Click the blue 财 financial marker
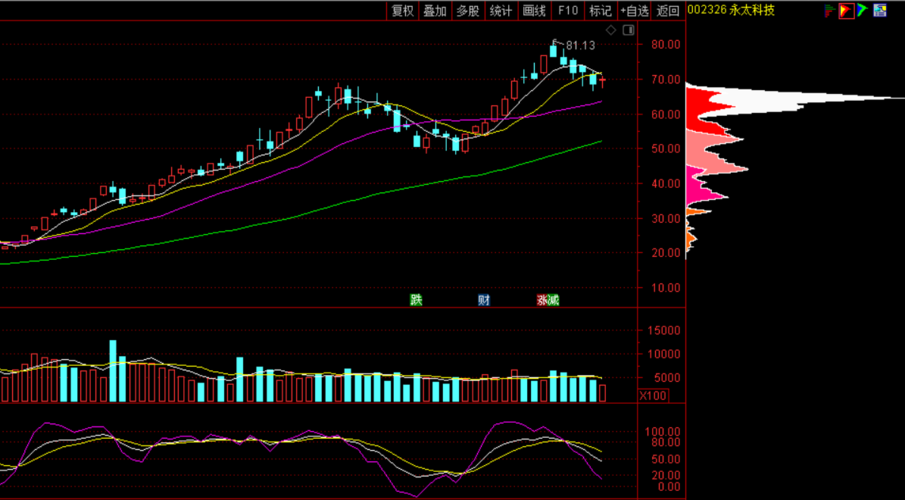This screenshot has width=905, height=500. pyautogui.click(x=484, y=300)
